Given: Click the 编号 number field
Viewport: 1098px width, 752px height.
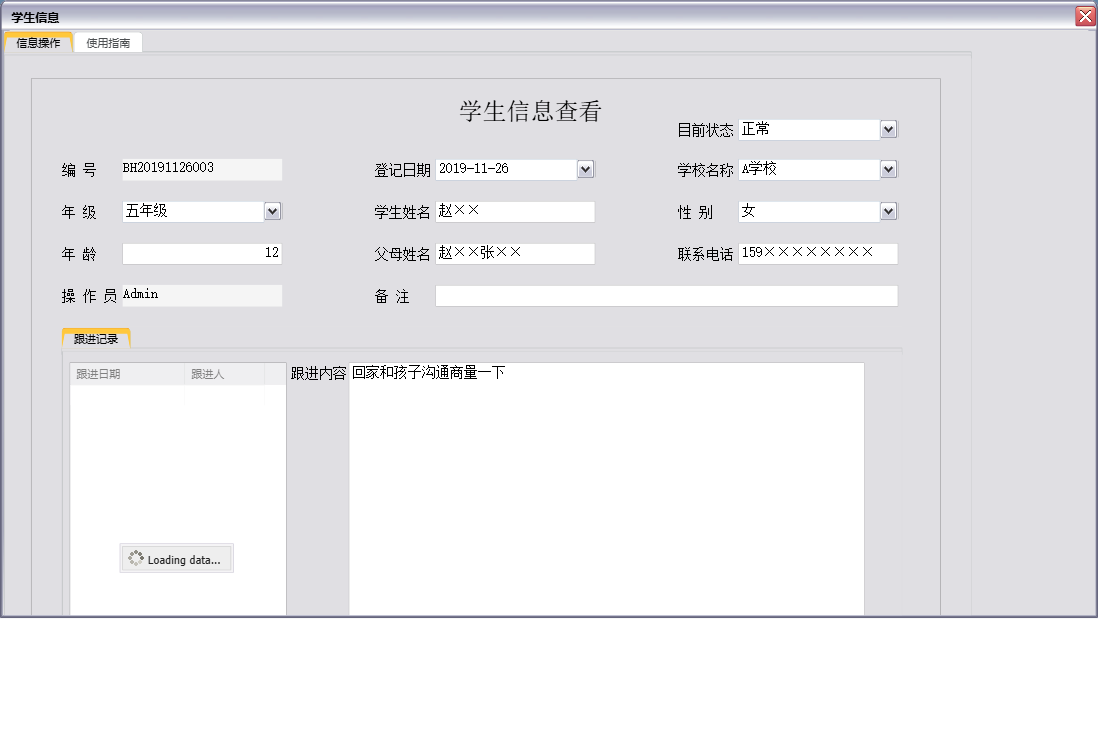Looking at the screenshot, I should tap(200, 169).
